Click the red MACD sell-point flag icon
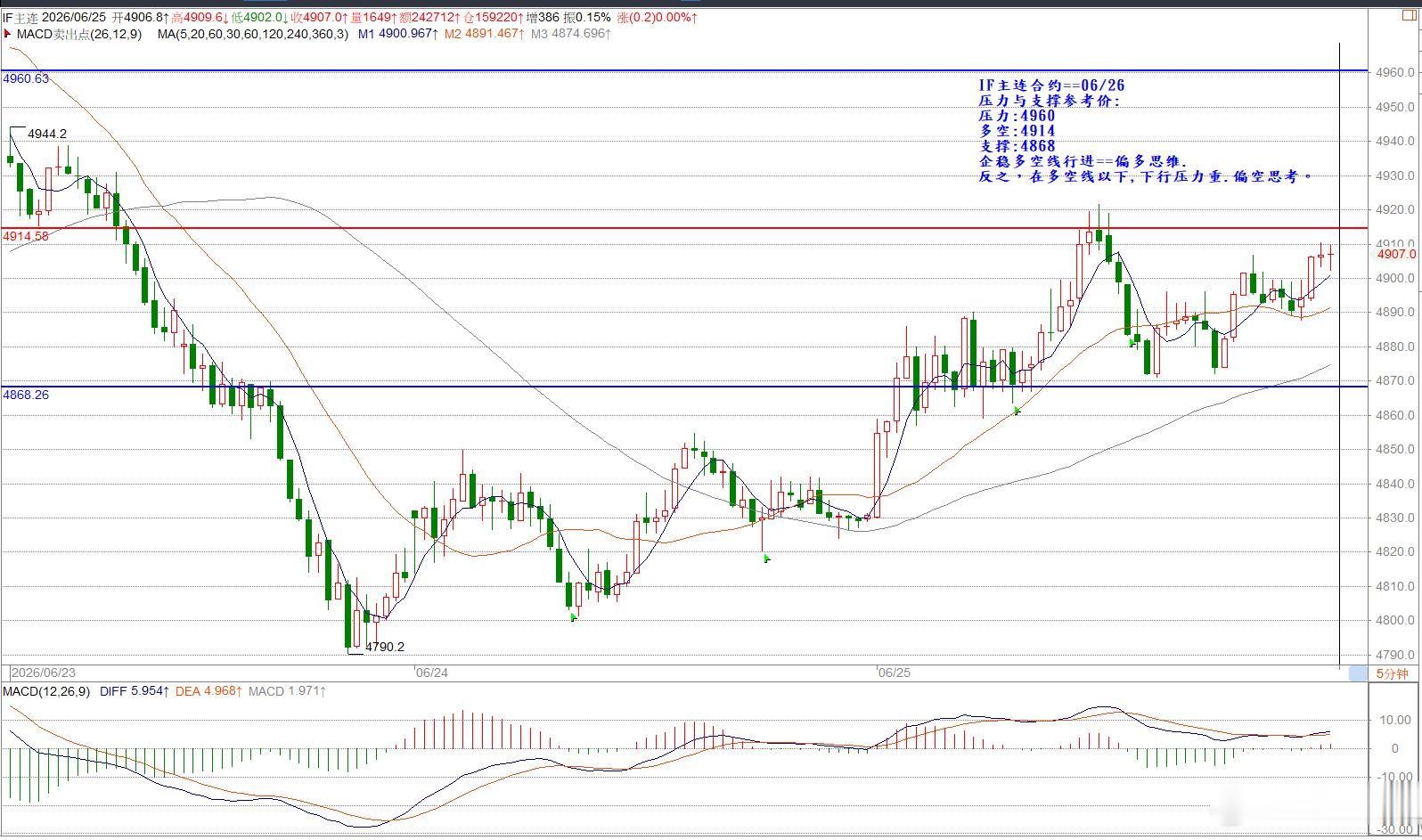 pyautogui.click(x=8, y=34)
